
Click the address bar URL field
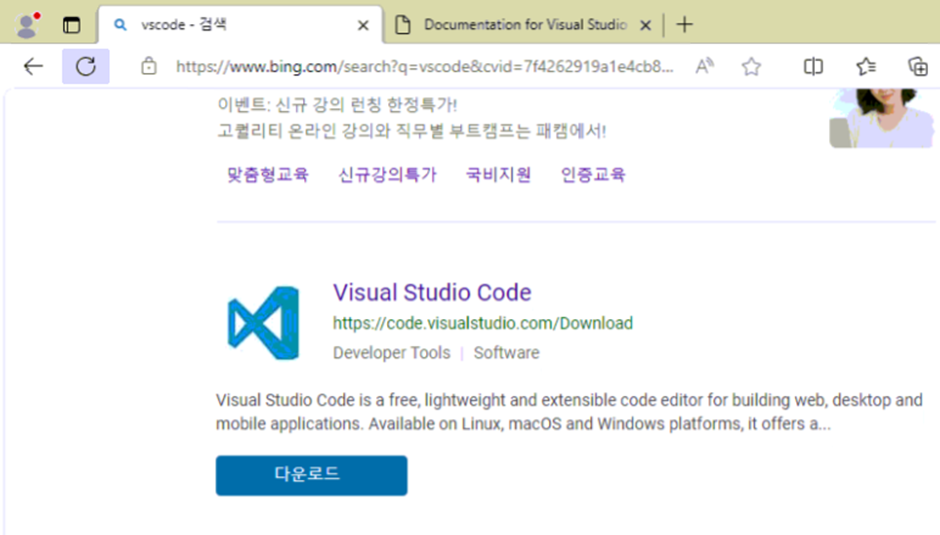(x=424, y=66)
